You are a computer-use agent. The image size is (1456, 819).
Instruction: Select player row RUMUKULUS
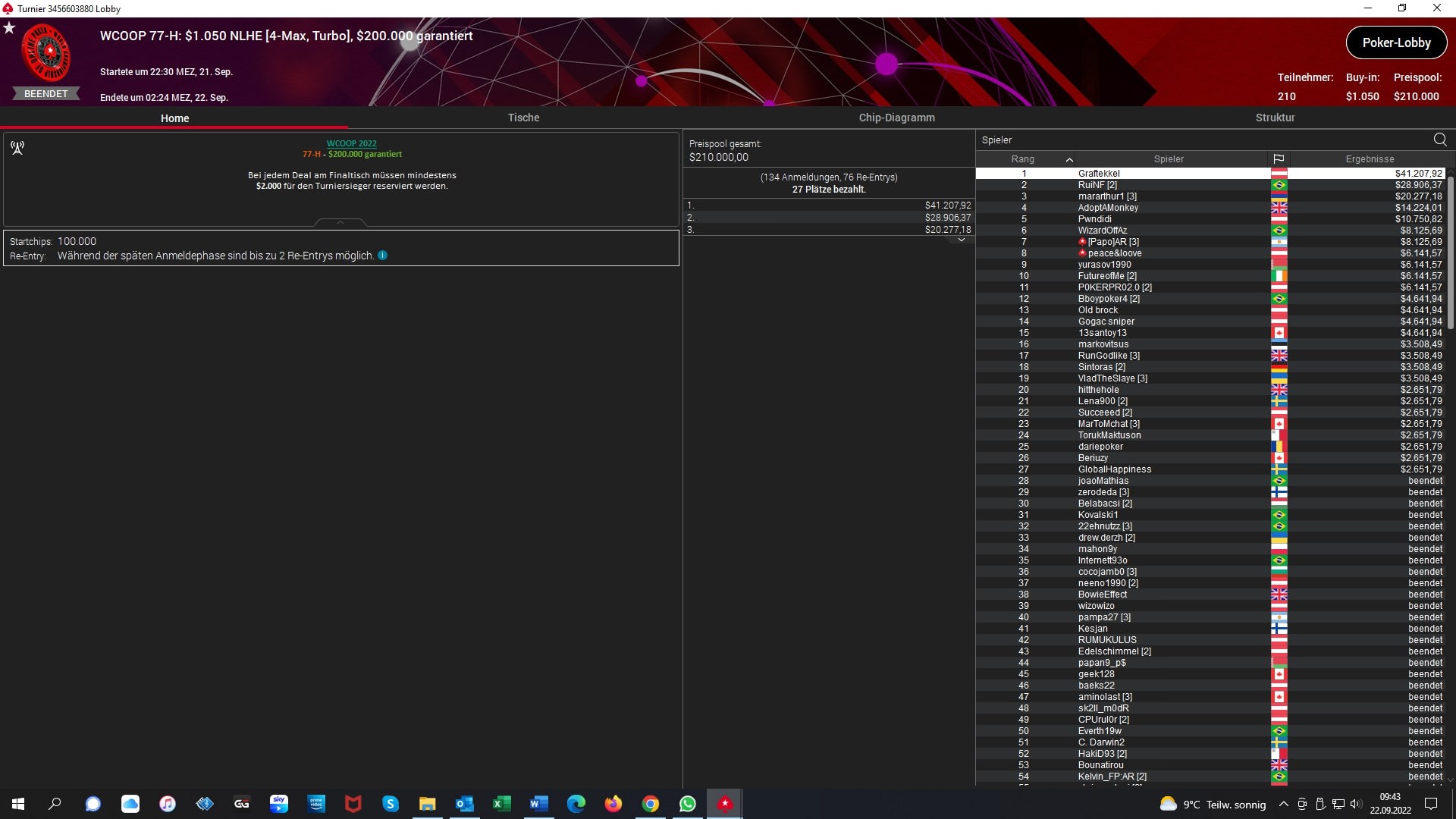coord(1210,640)
